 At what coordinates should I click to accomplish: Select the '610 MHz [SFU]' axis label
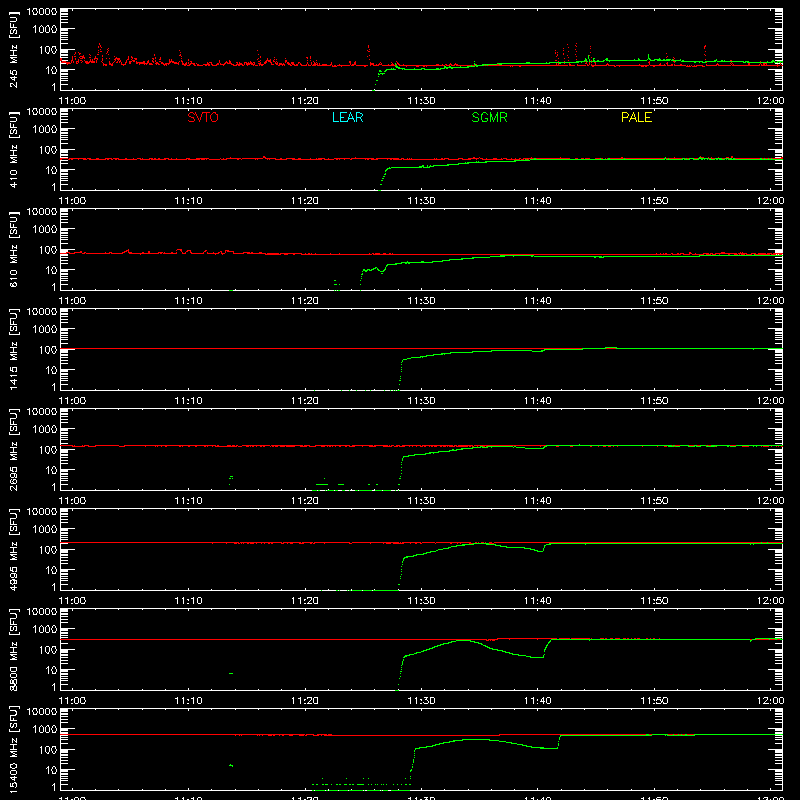tap(14, 249)
